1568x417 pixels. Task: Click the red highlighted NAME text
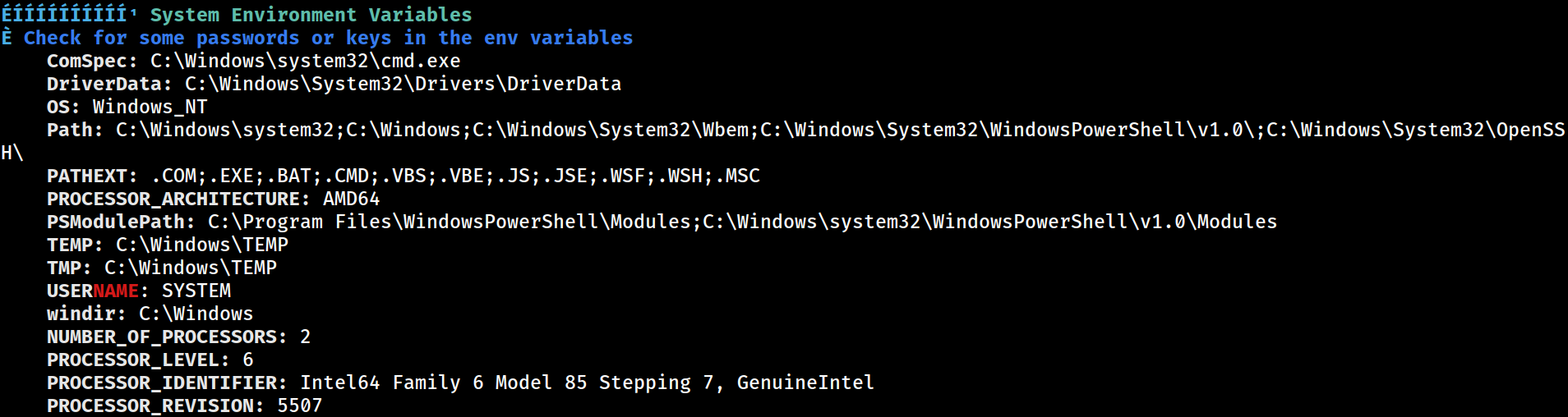point(115,291)
